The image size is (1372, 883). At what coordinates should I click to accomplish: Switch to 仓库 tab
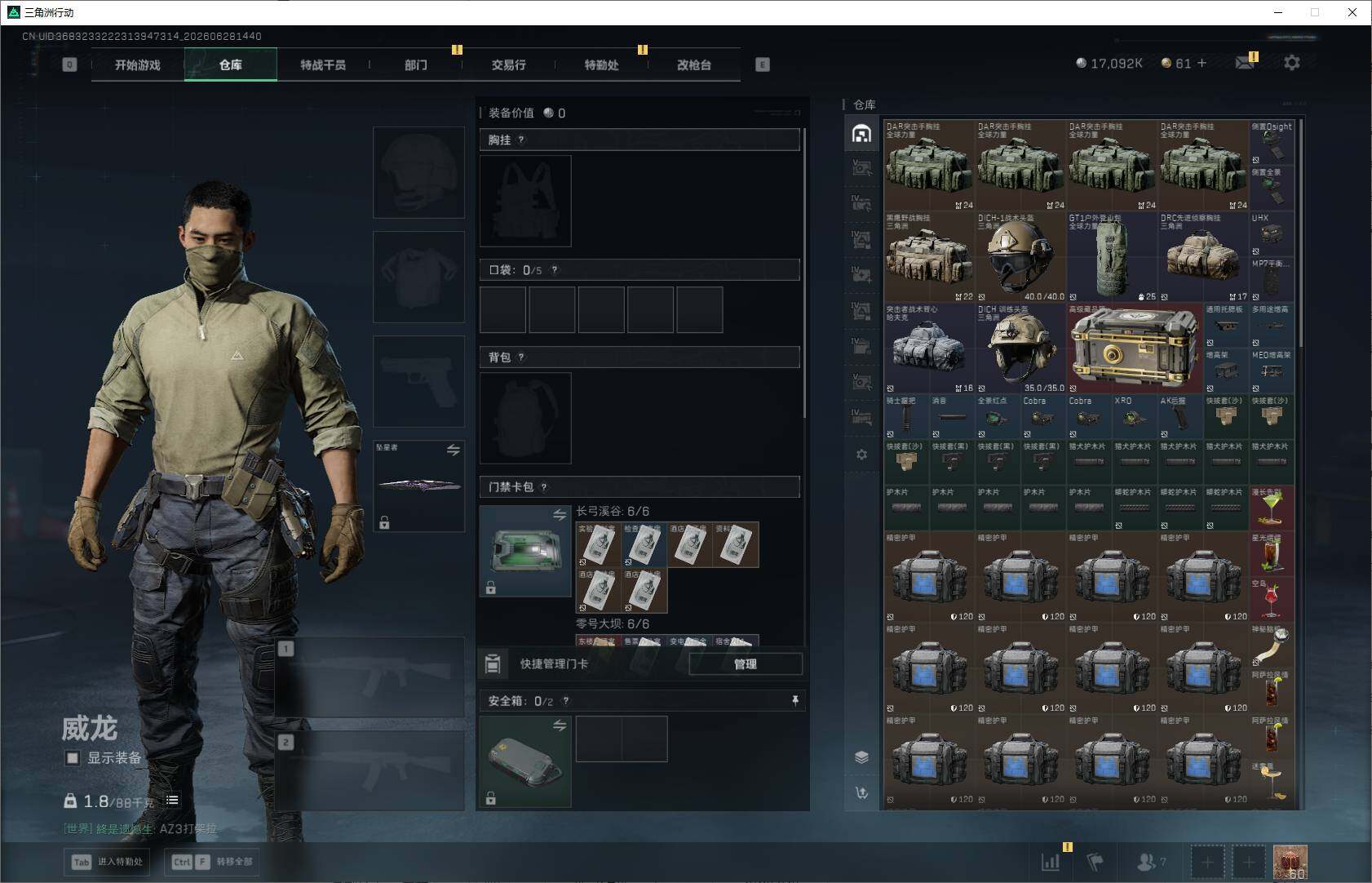click(231, 64)
